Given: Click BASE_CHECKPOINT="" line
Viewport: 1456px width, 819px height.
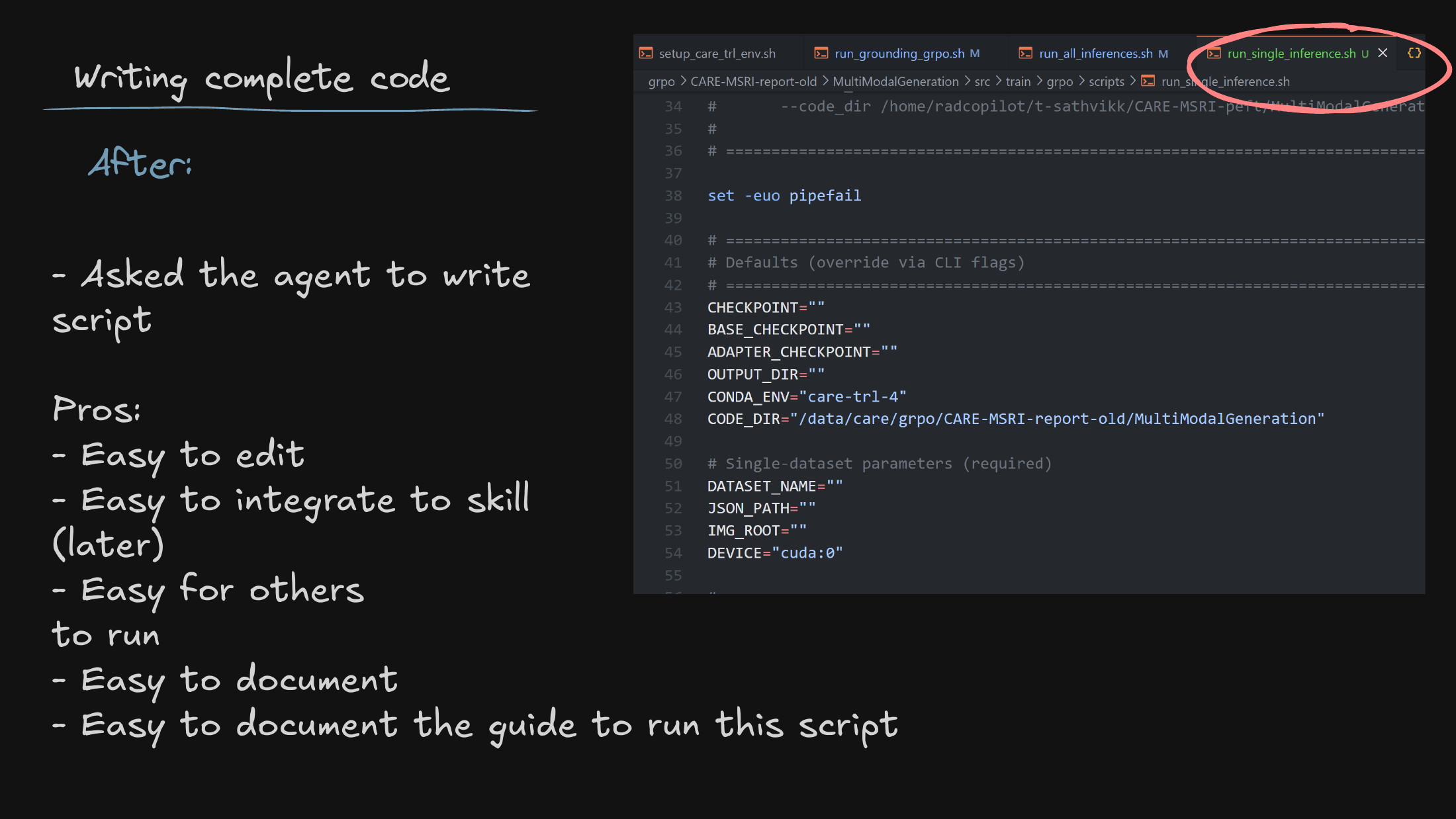Looking at the screenshot, I should [789, 329].
